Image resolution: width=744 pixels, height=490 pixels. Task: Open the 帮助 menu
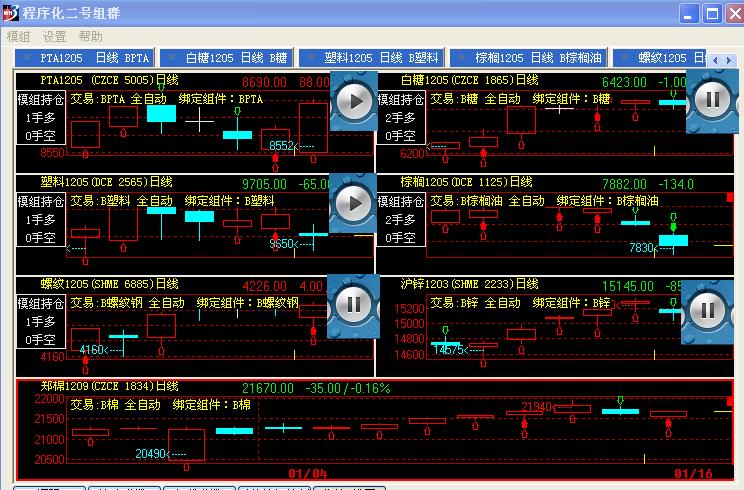pyautogui.click(x=90, y=36)
